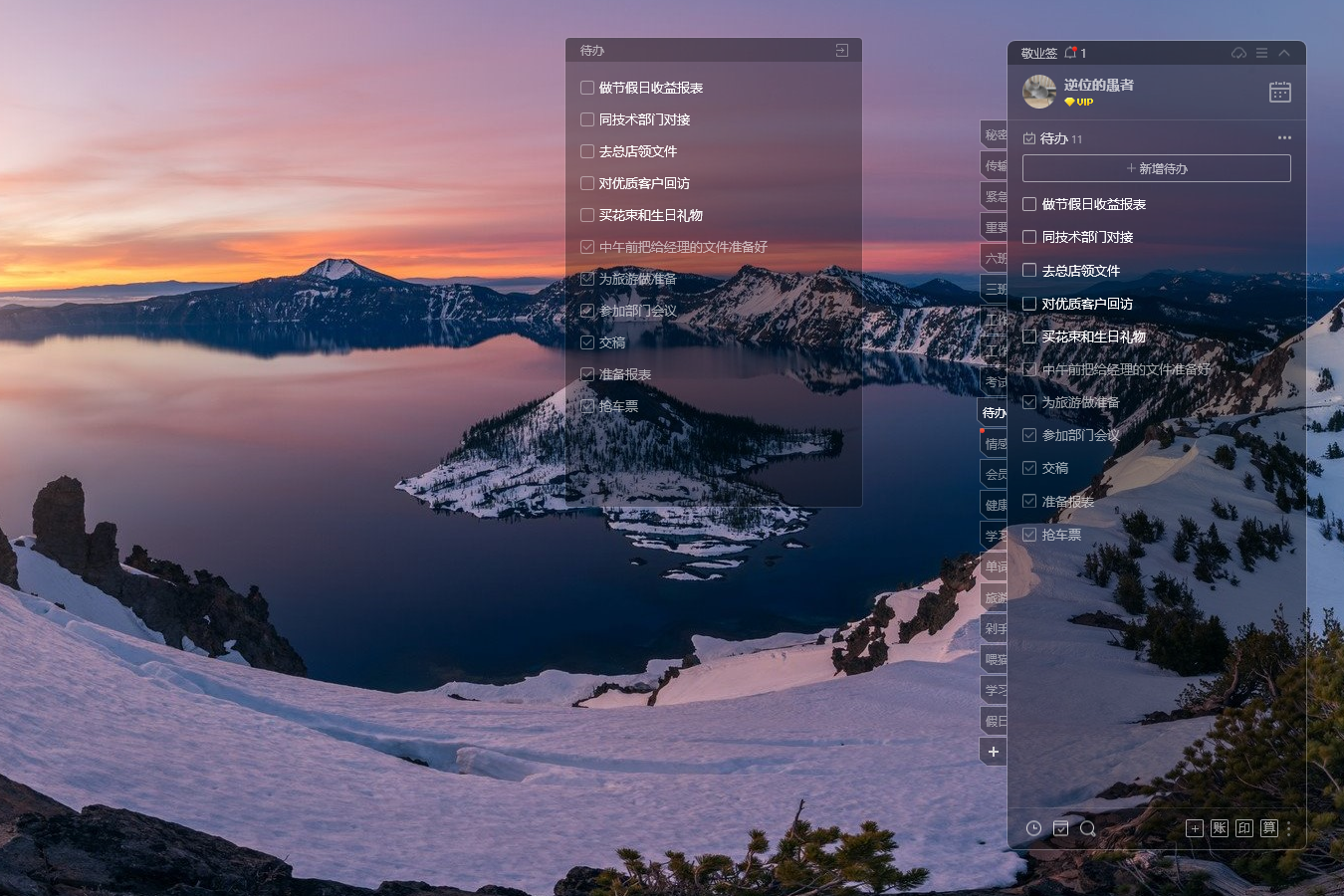This screenshot has width=1344, height=896.
Task: Click the VIP diamond badge
Action: click(x=1078, y=102)
